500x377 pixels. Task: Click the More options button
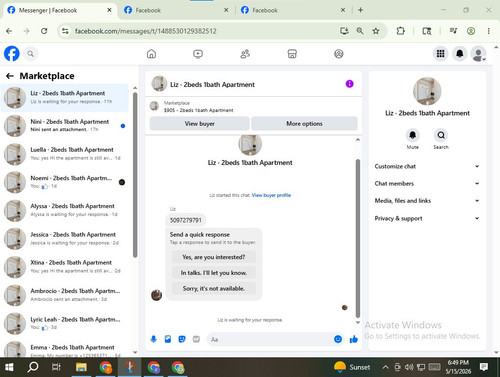pyautogui.click(x=304, y=124)
